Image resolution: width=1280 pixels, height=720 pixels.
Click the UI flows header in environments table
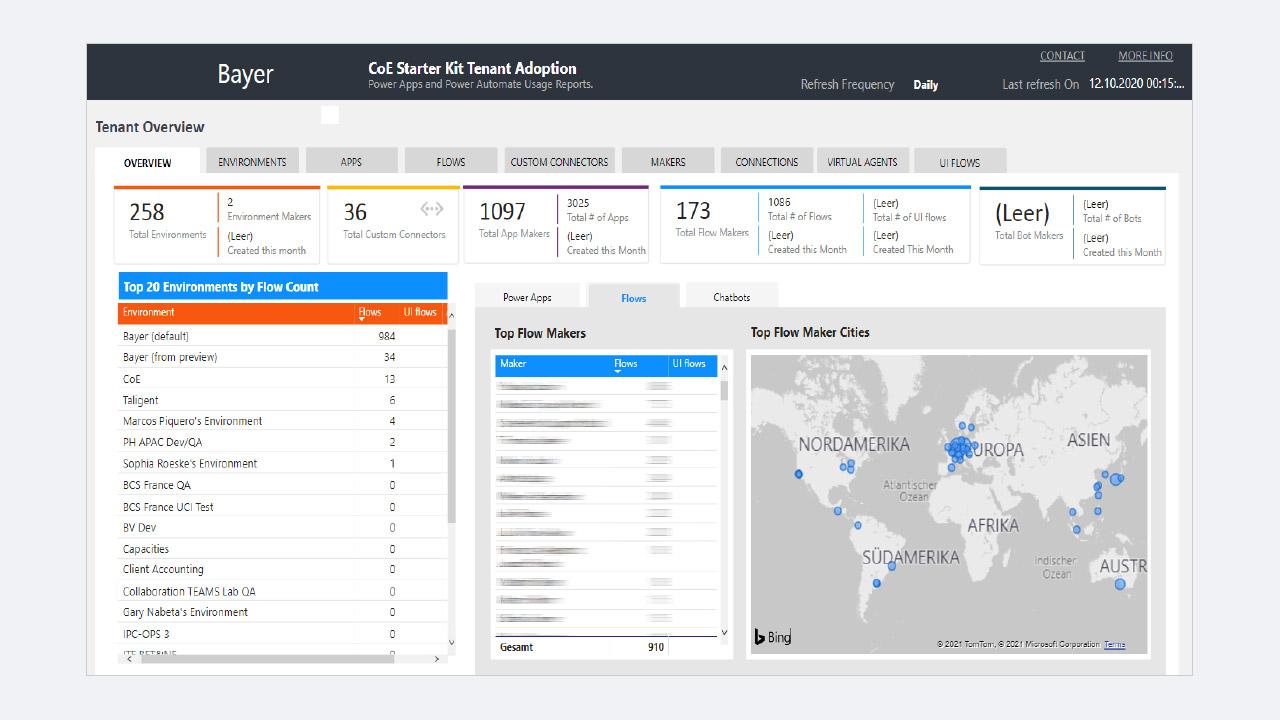420,312
